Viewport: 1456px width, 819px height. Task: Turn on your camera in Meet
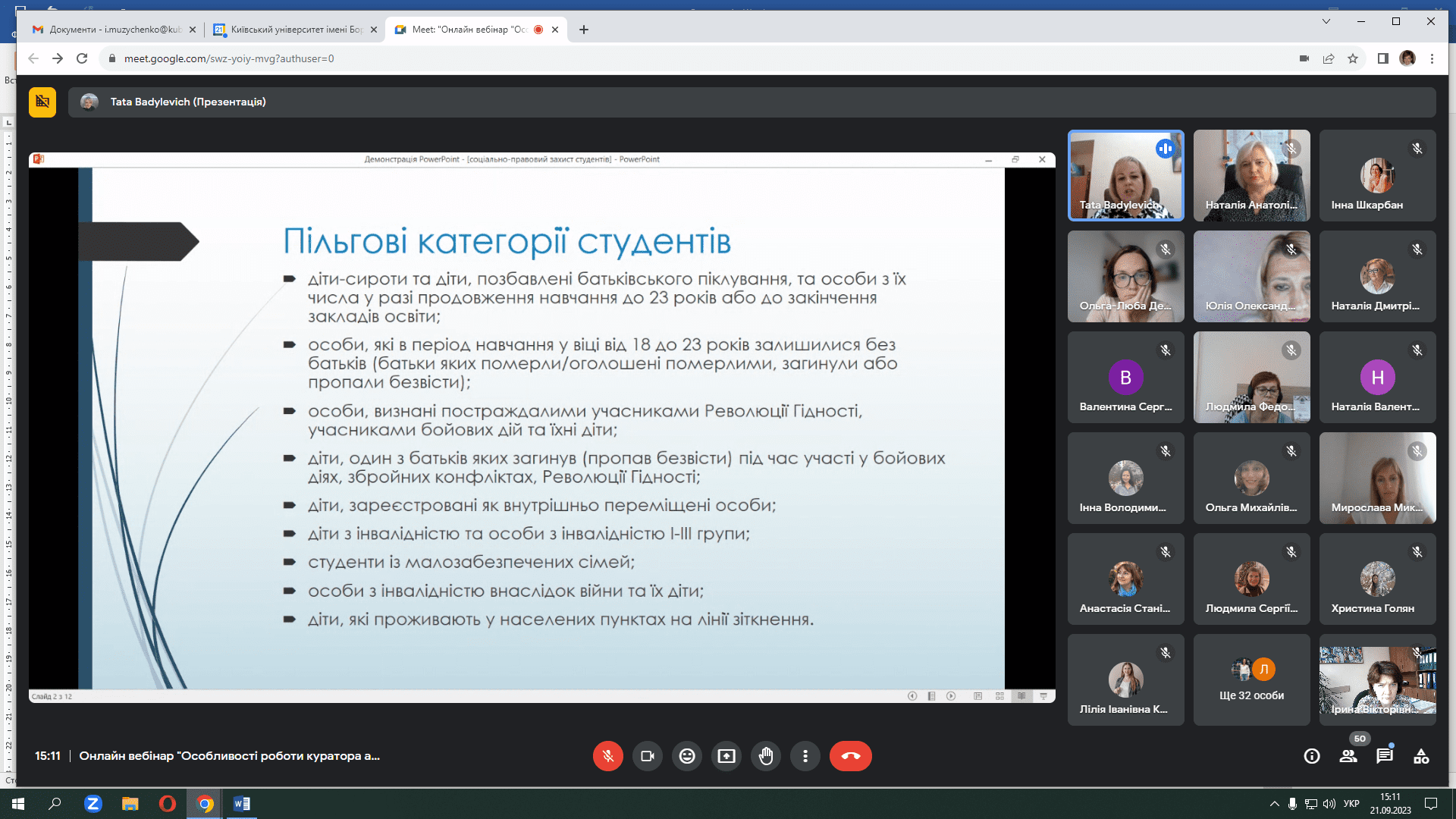[x=647, y=756]
